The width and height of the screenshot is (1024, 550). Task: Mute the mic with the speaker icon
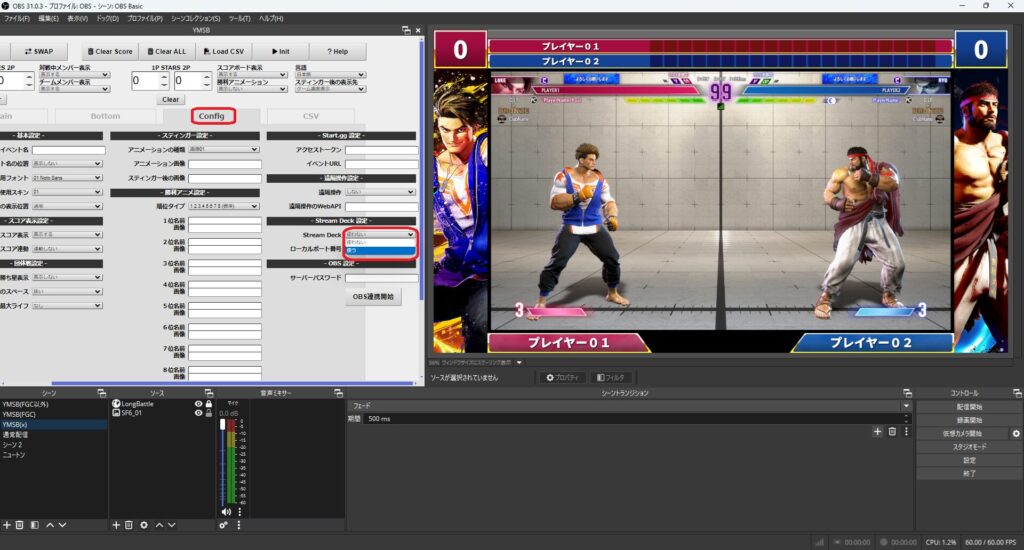226,512
